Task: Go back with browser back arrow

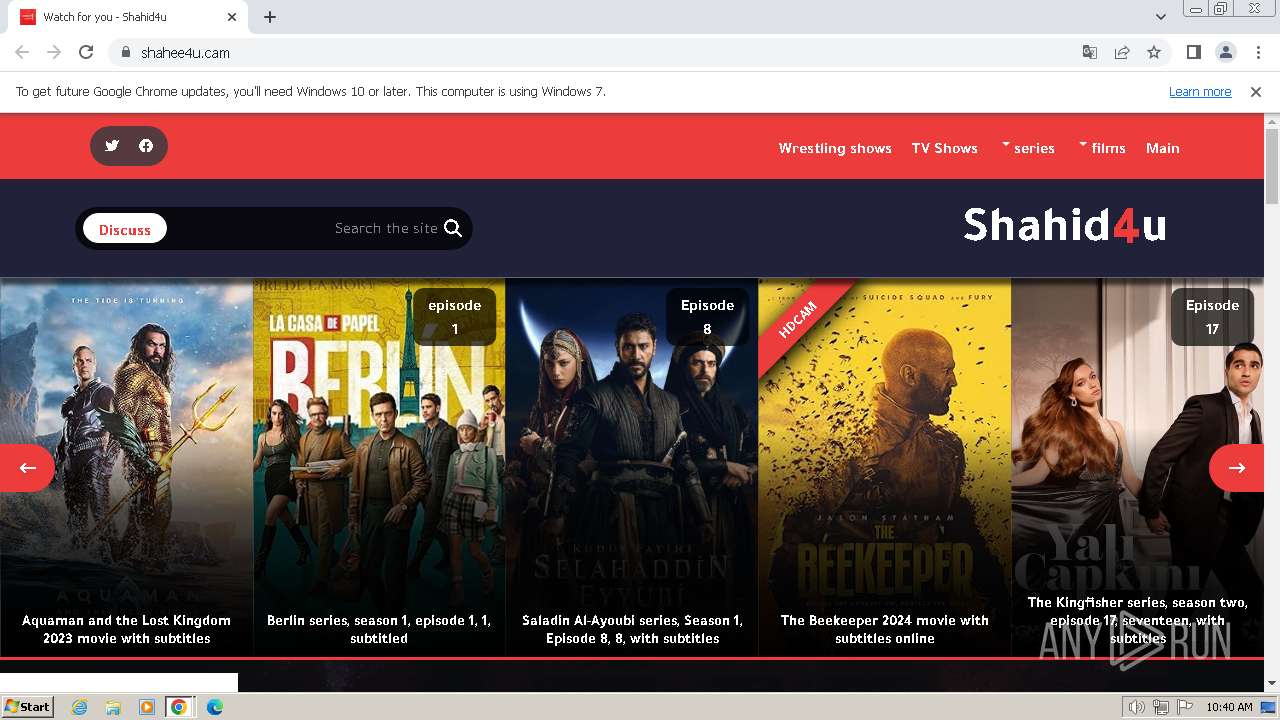Action: (x=22, y=52)
